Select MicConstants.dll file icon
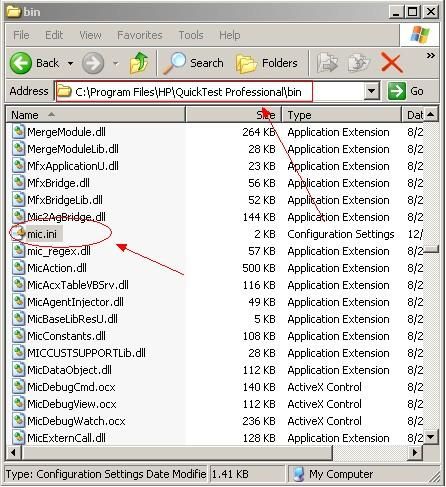The image size is (446, 487). pos(19,336)
